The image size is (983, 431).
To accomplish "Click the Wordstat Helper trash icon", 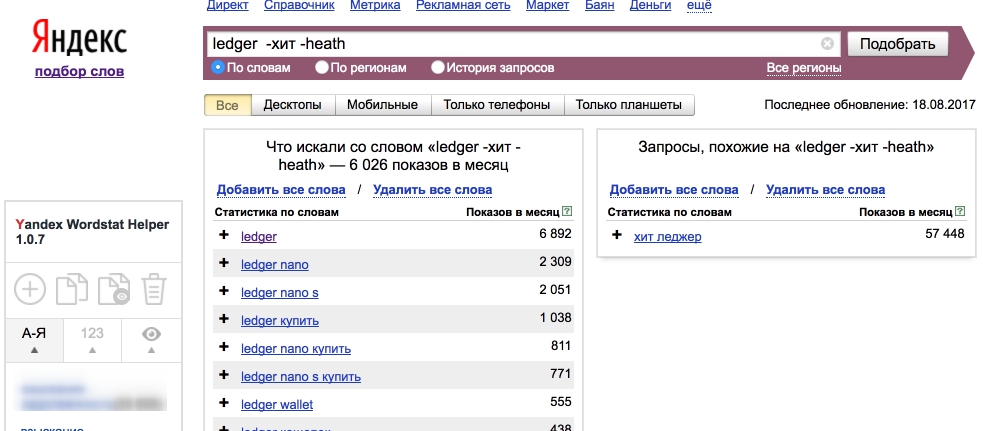I will pyautogui.click(x=154, y=290).
